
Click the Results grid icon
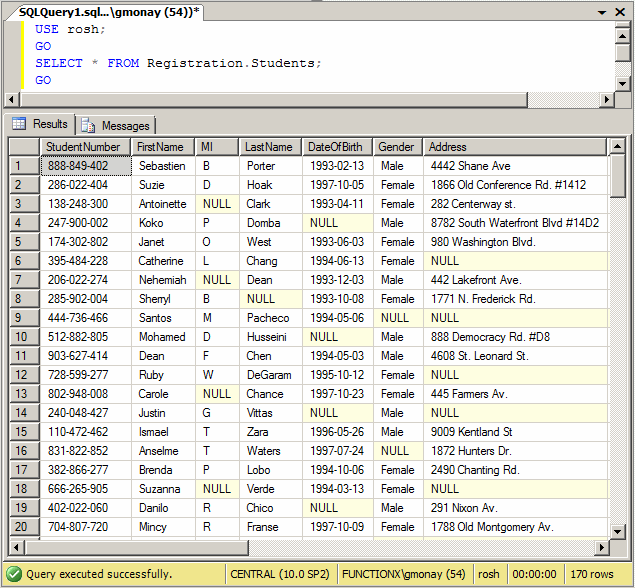pyautogui.click(x=19, y=124)
